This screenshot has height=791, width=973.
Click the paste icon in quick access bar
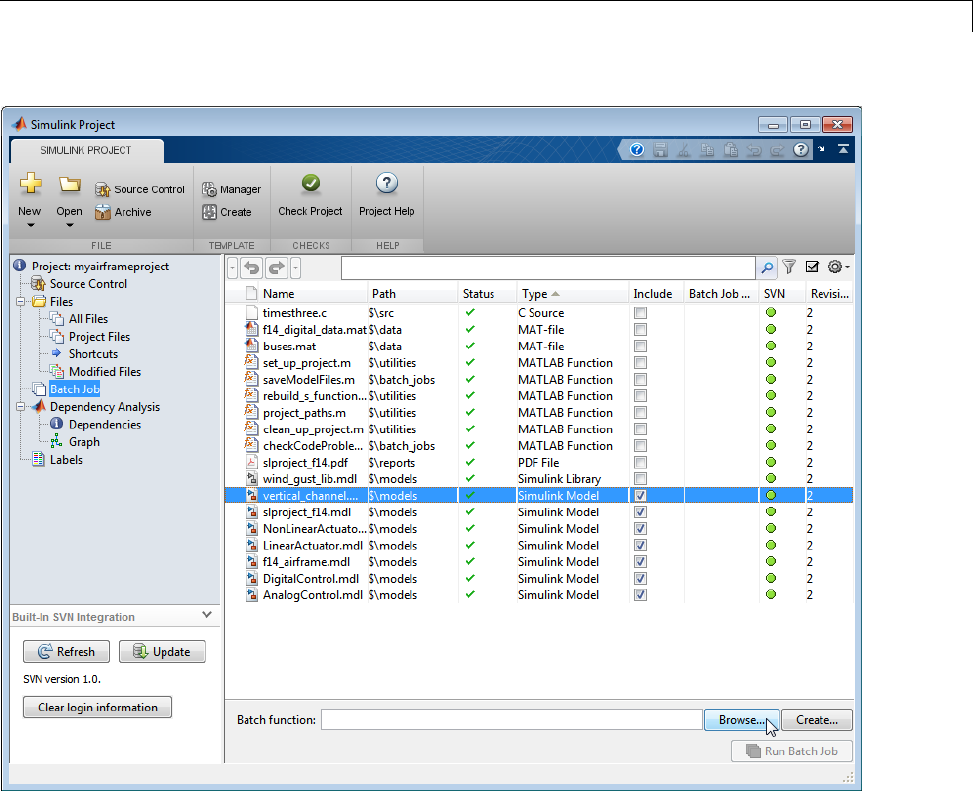731,150
